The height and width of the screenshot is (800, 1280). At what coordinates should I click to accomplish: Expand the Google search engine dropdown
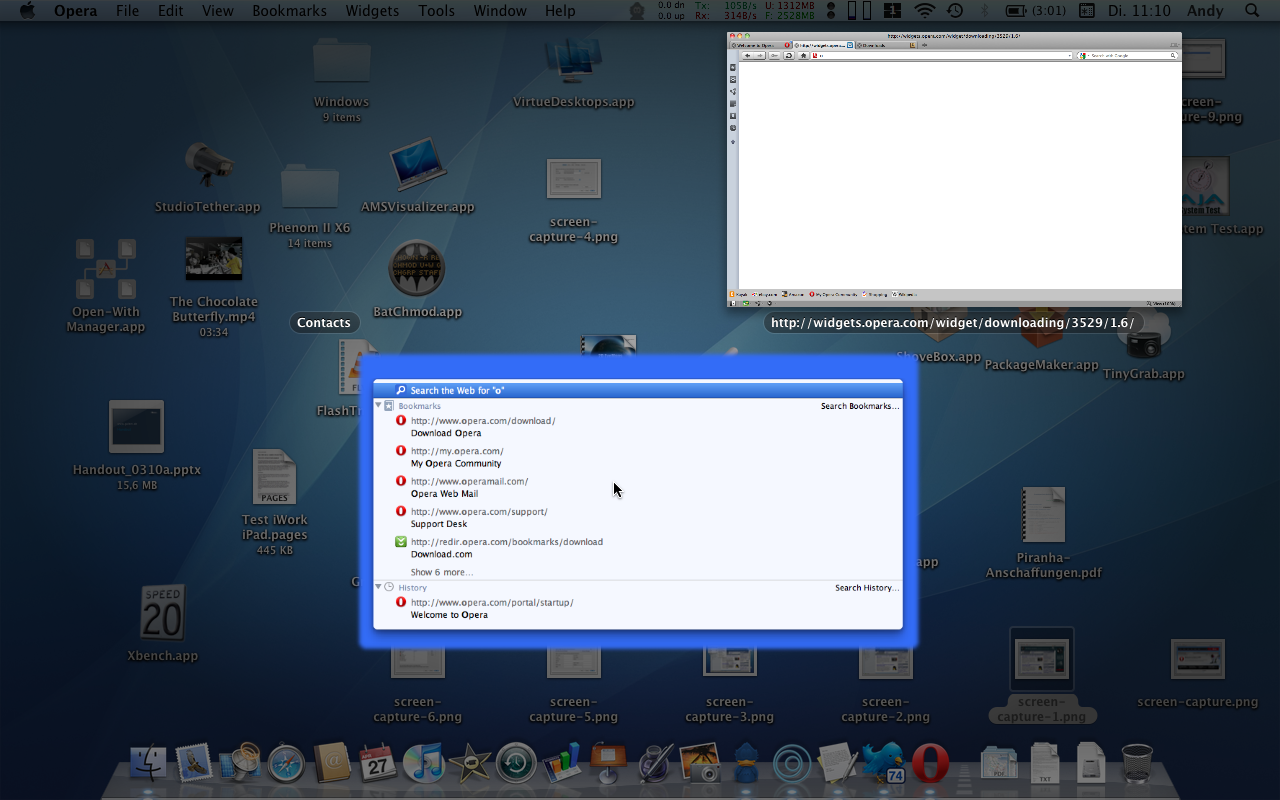(1084, 55)
